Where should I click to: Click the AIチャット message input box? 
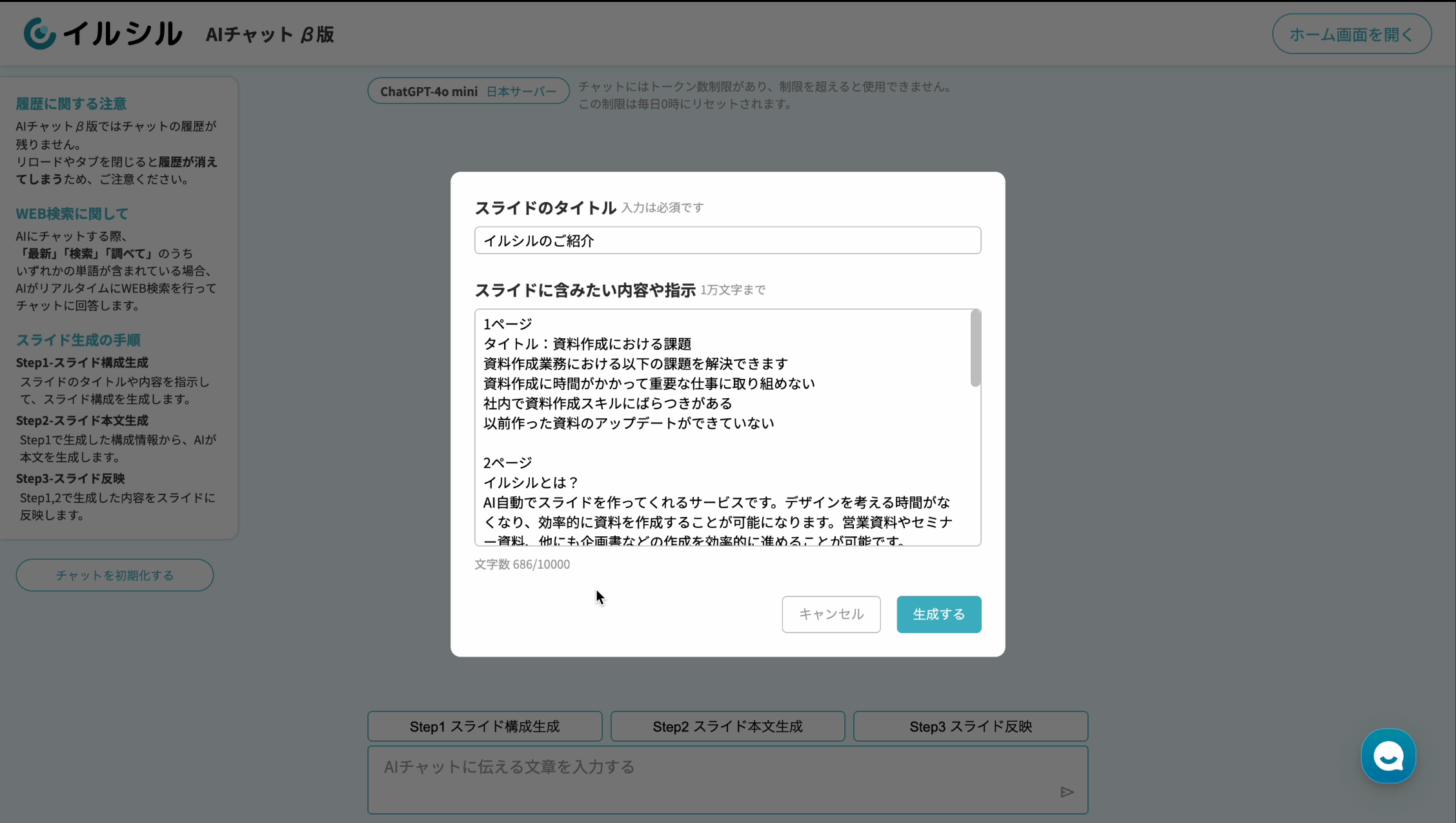710,779
